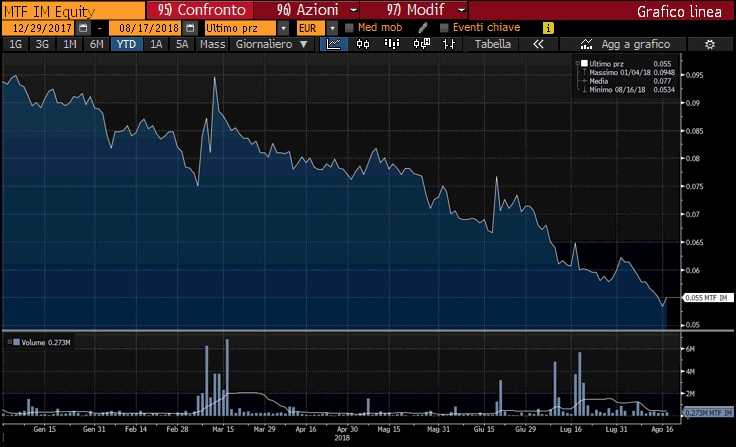Switch to candlestick chart icon

(363, 44)
